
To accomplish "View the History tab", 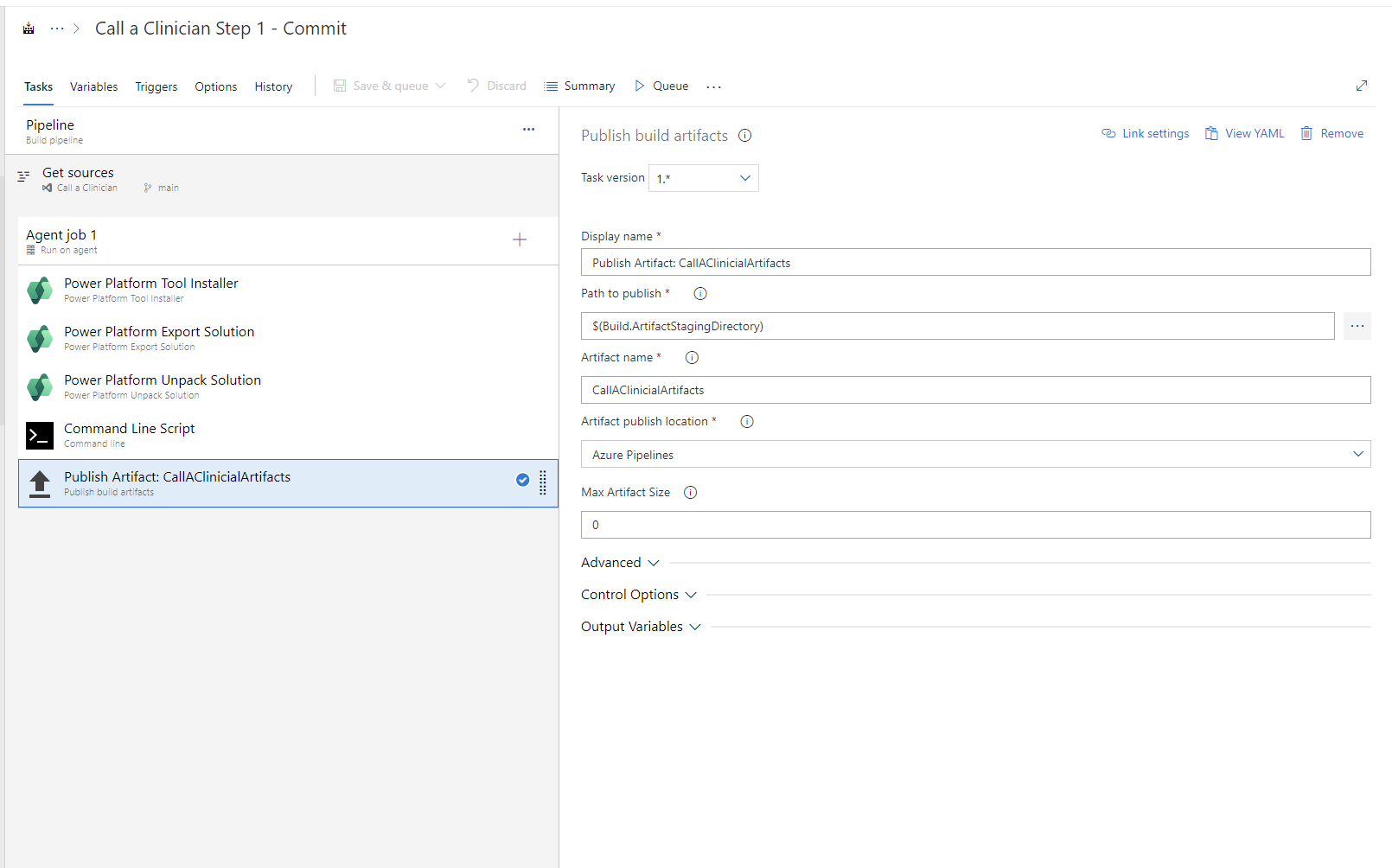I will click(273, 86).
